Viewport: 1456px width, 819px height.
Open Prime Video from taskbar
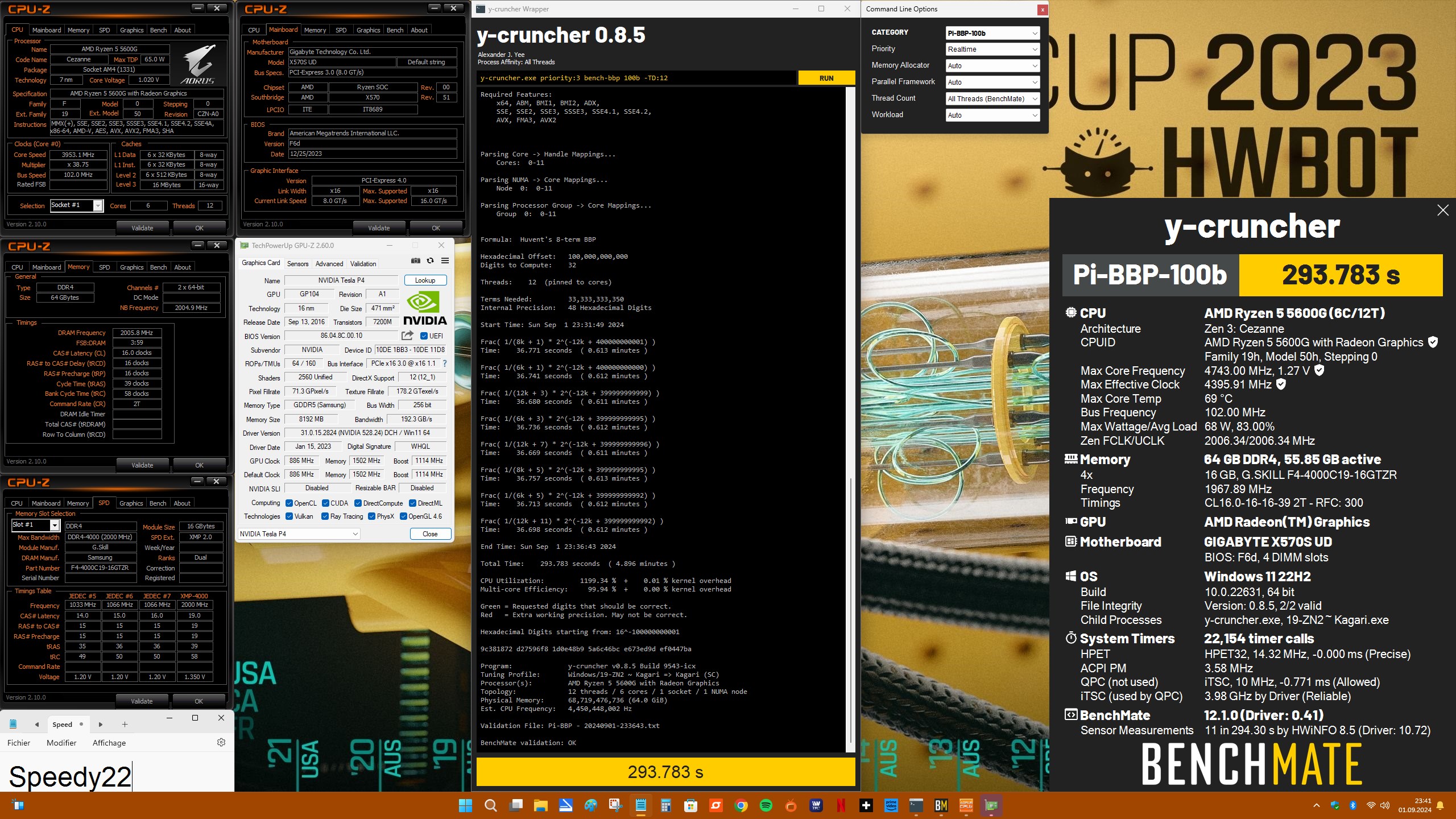[x=891, y=805]
